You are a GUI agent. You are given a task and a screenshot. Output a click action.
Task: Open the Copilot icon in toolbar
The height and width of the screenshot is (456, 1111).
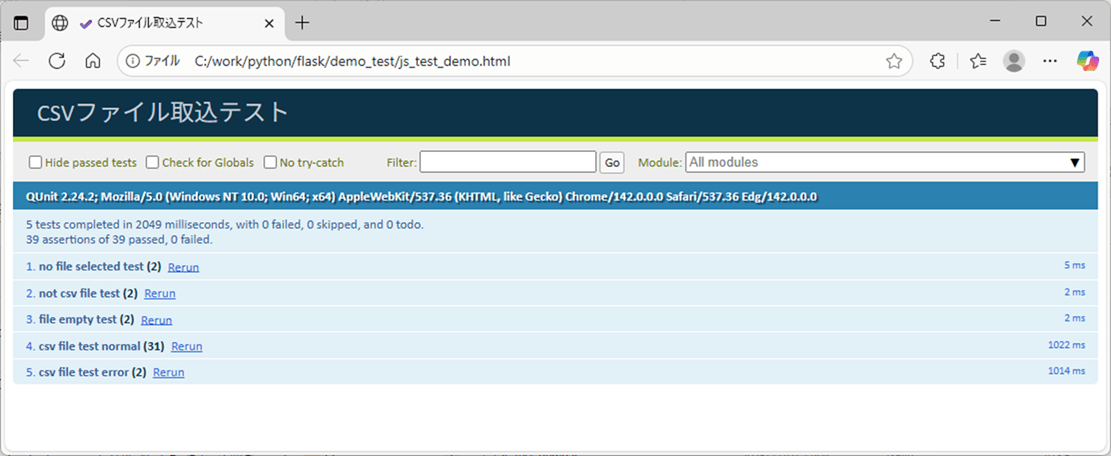pos(1087,61)
